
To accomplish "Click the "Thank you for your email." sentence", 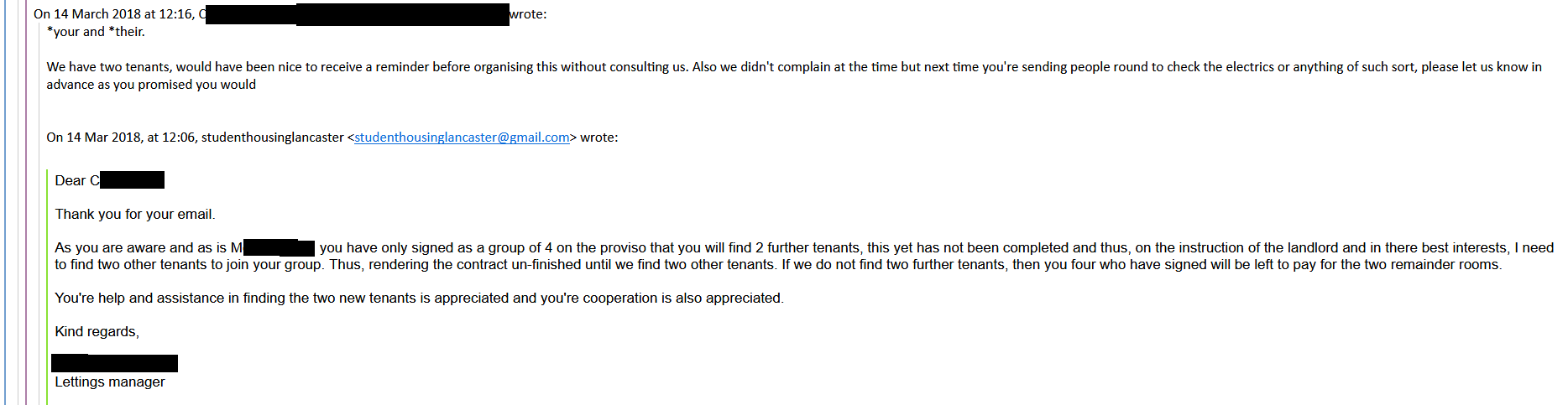I will click(x=135, y=214).
